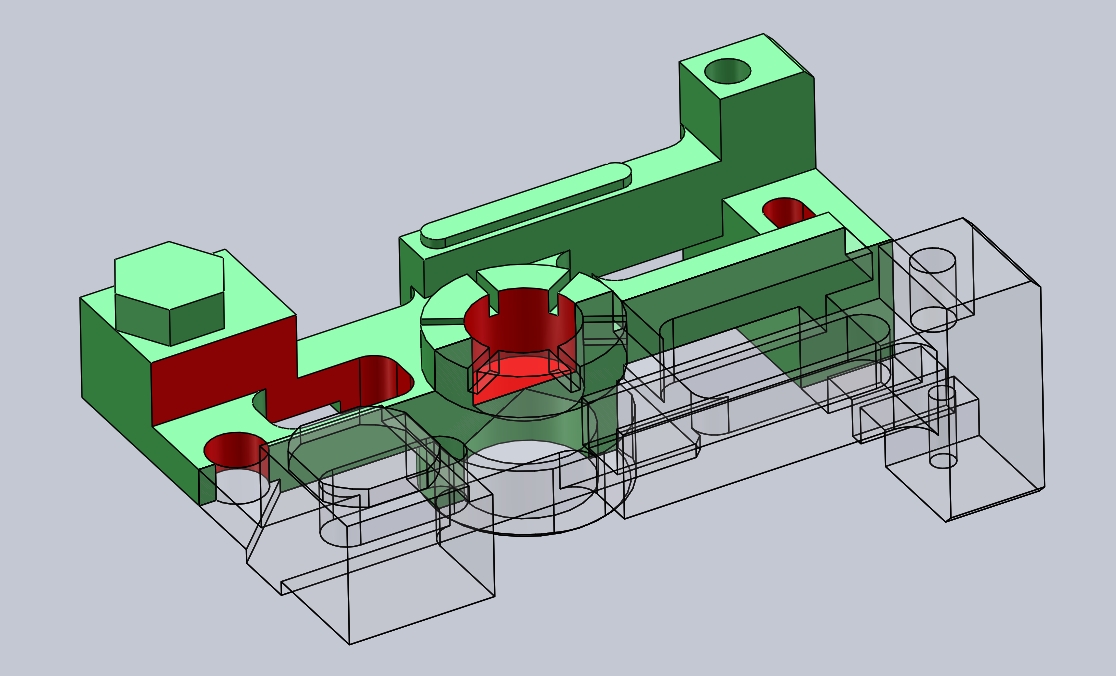Pick the upper transparent cylinder pin in right block
This screenshot has height=676, width=1116.
pos(932,289)
